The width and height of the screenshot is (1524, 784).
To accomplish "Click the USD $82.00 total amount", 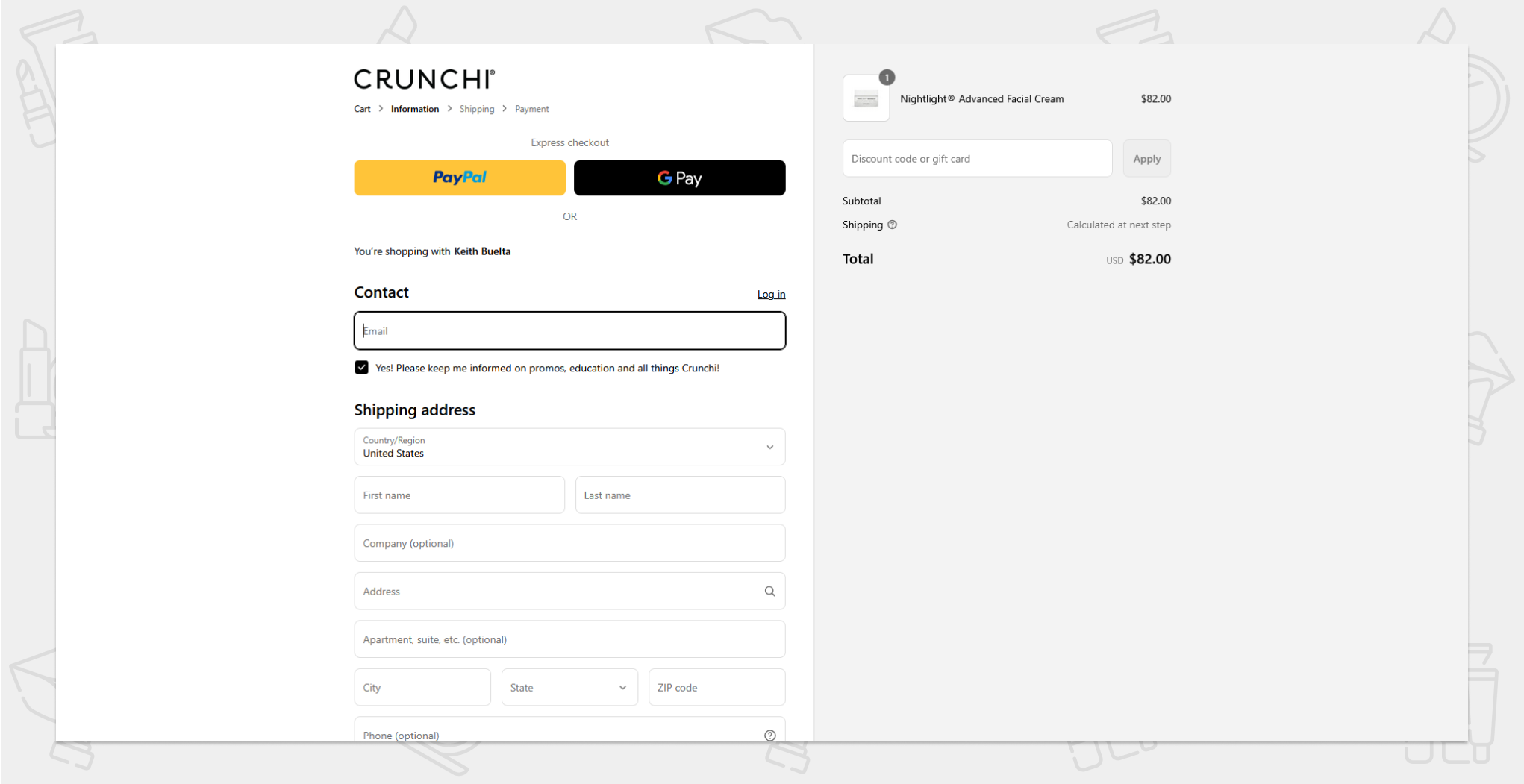I will [x=1138, y=259].
